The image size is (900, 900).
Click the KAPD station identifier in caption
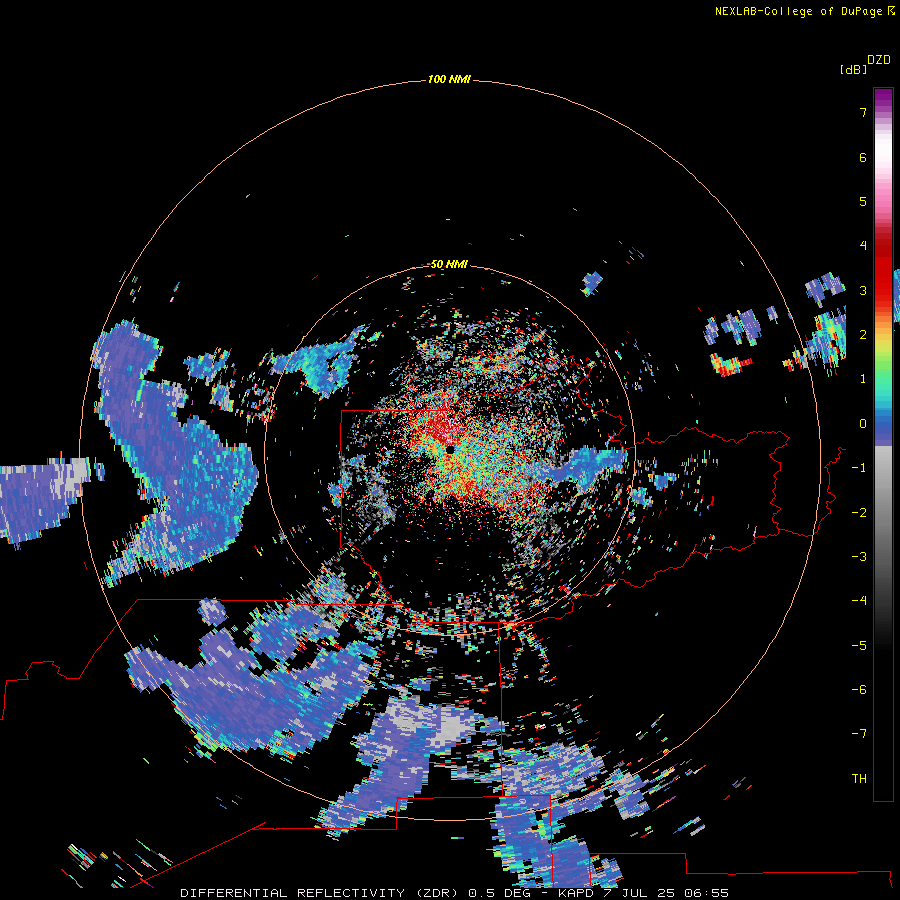(x=576, y=893)
